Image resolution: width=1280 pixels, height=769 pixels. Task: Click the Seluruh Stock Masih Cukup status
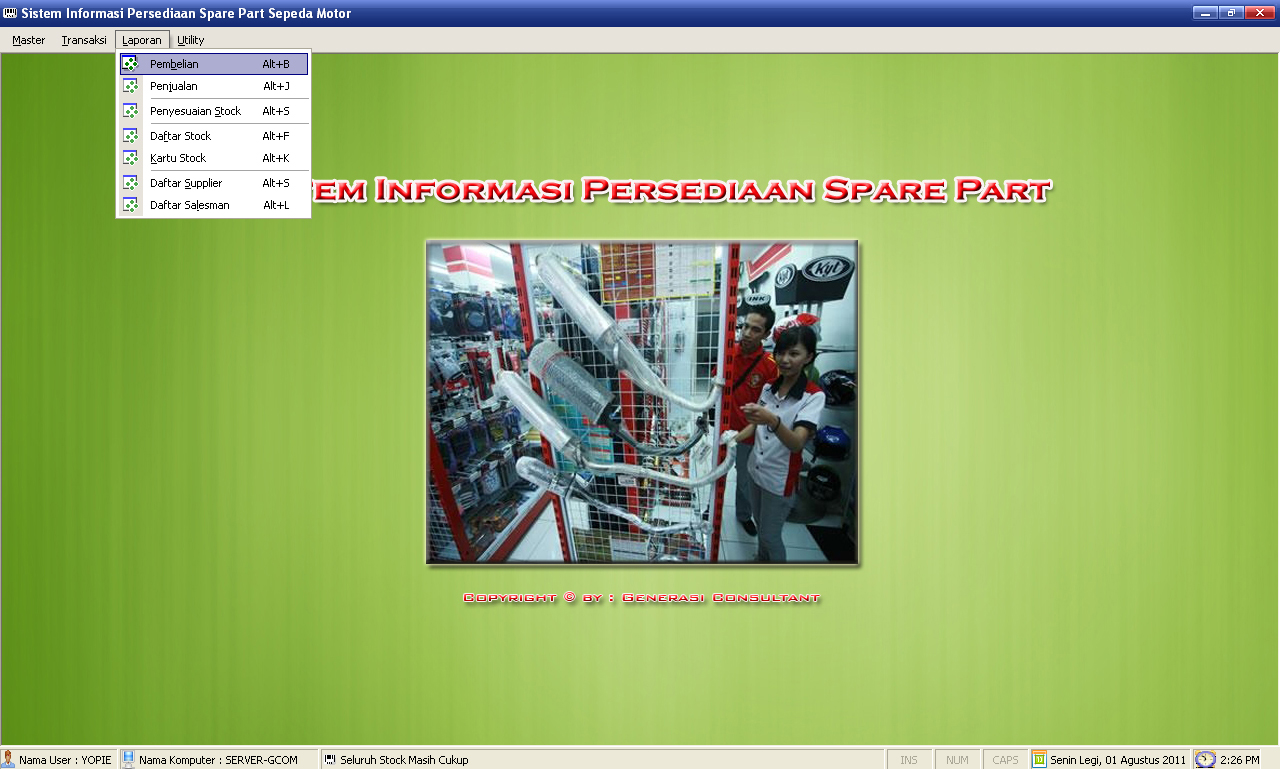point(404,760)
